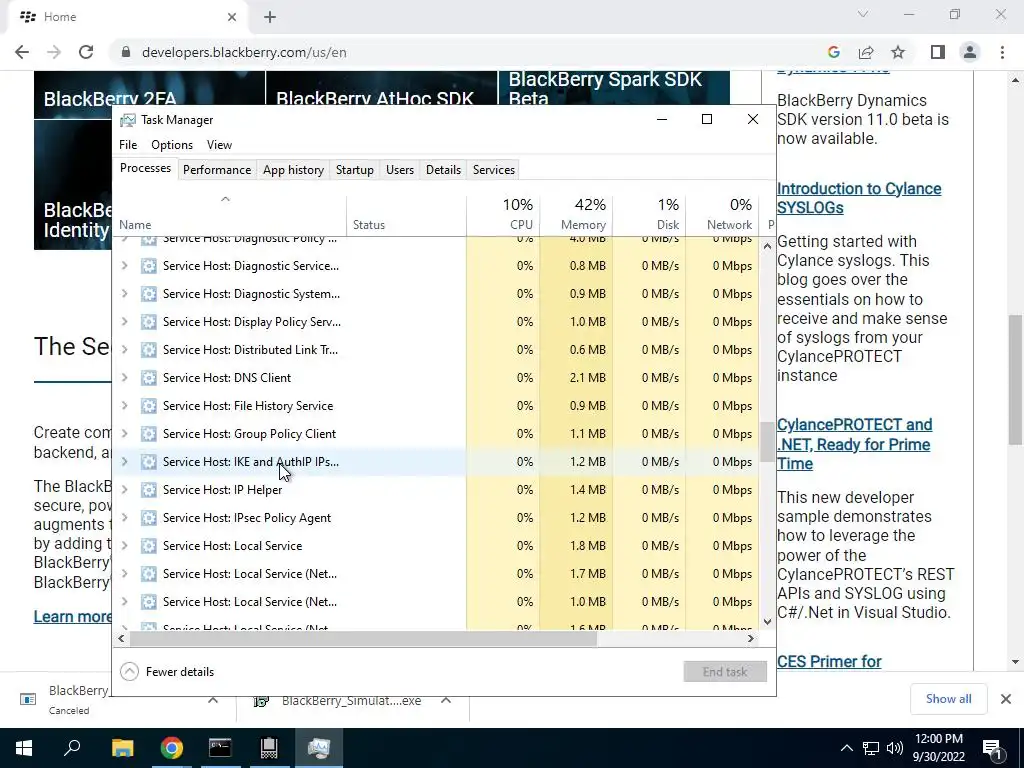This screenshot has width=1024, height=768.
Task: Click the End task button
Action: 725,671
